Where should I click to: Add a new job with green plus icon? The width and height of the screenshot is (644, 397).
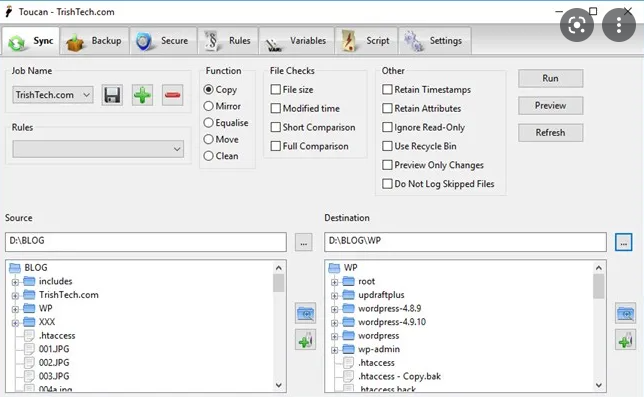point(142,95)
